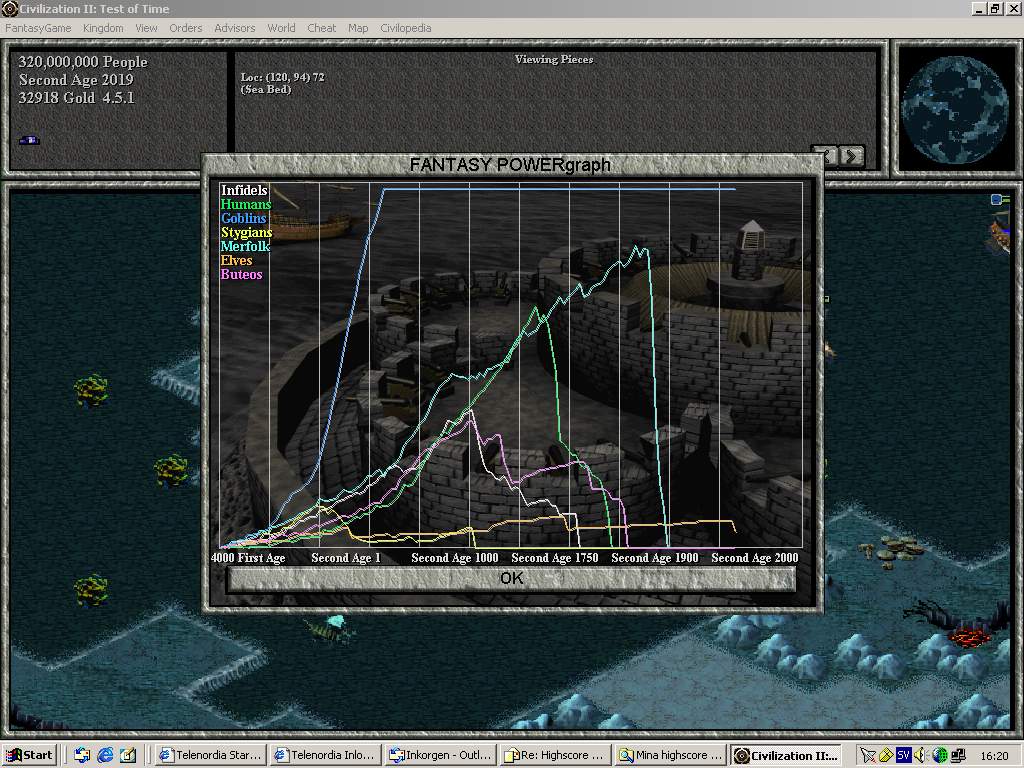Launch Internet Explorer from quick launch

105,756
